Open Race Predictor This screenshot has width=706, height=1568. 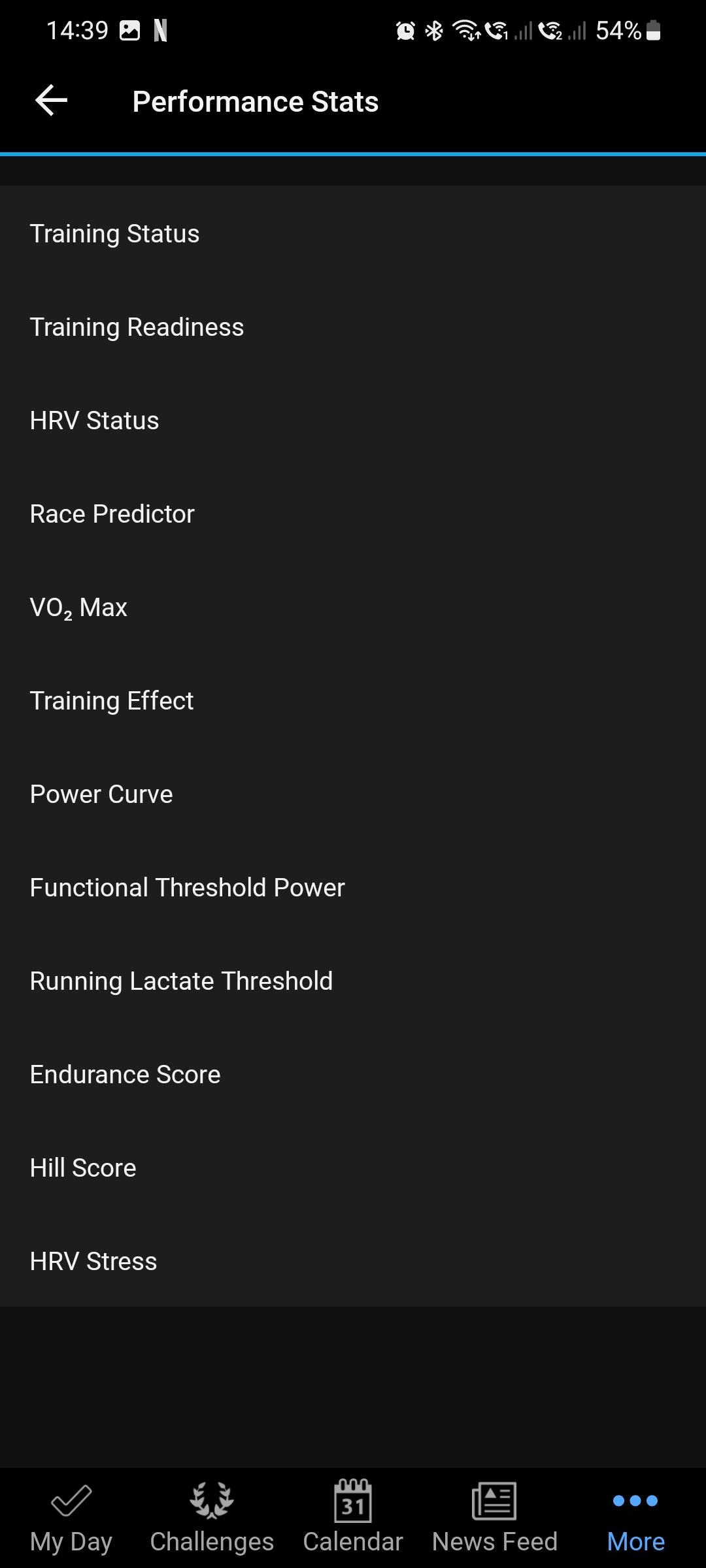pyautogui.click(x=353, y=514)
